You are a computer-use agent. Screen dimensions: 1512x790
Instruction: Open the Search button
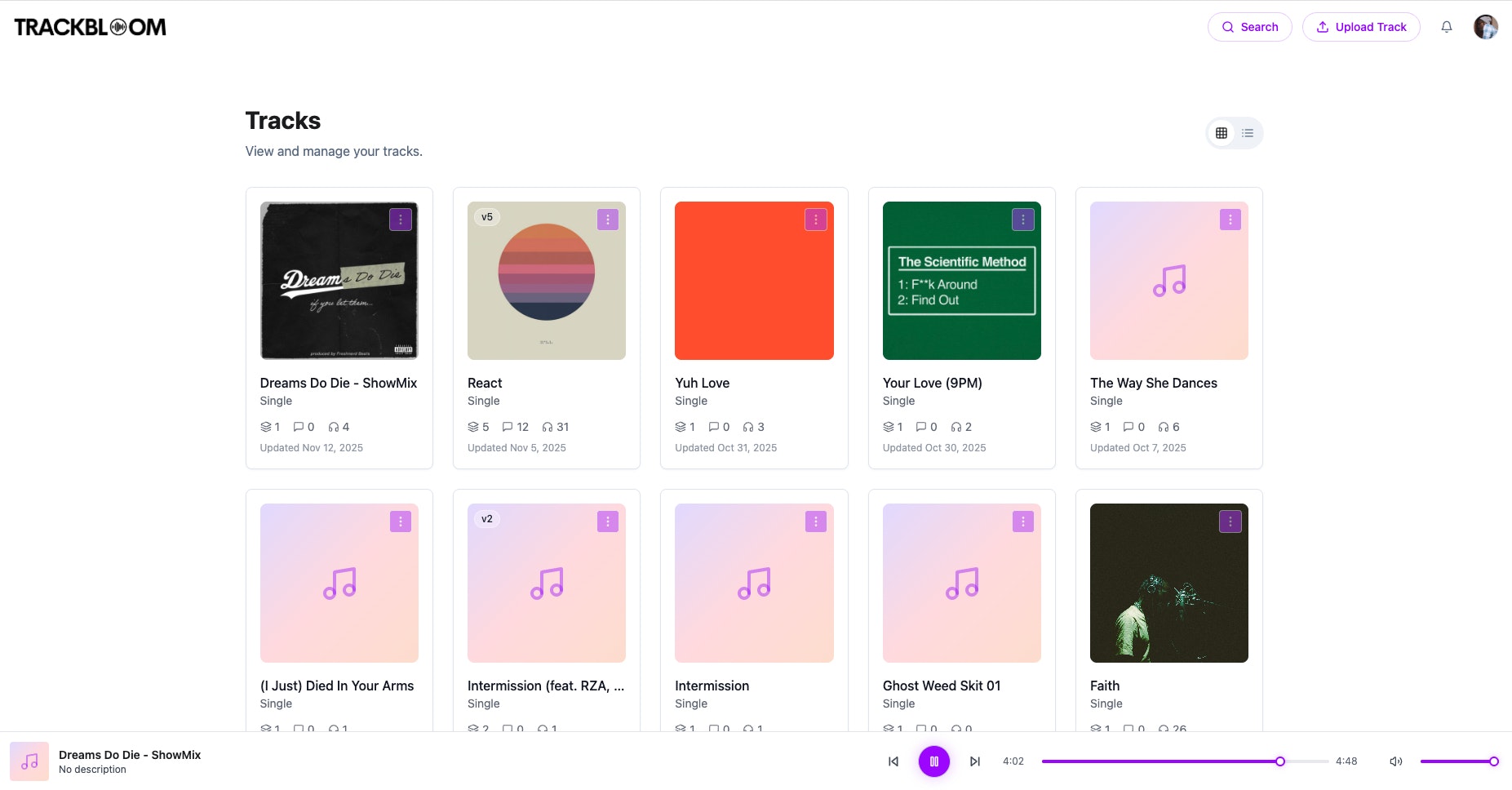pyautogui.click(x=1249, y=27)
